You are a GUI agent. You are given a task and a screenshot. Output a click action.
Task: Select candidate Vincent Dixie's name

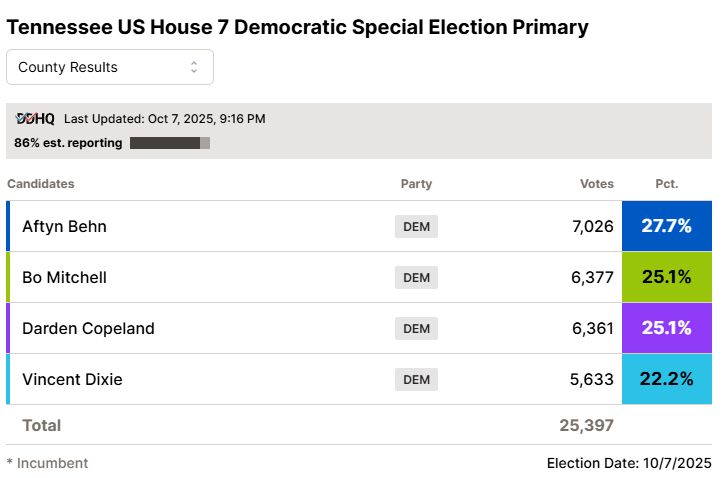pos(72,379)
